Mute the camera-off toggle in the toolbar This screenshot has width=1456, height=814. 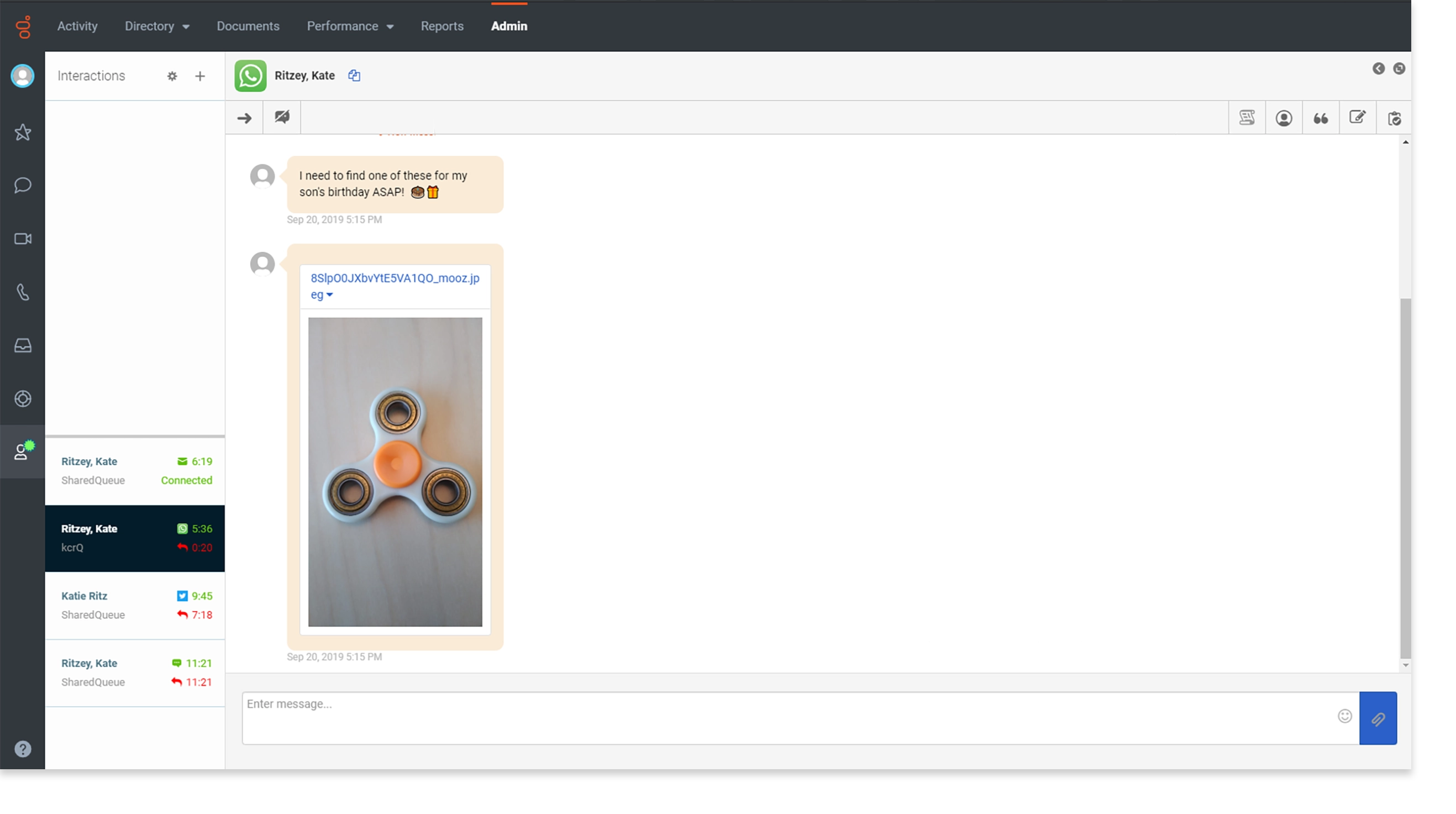click(281, 118)
